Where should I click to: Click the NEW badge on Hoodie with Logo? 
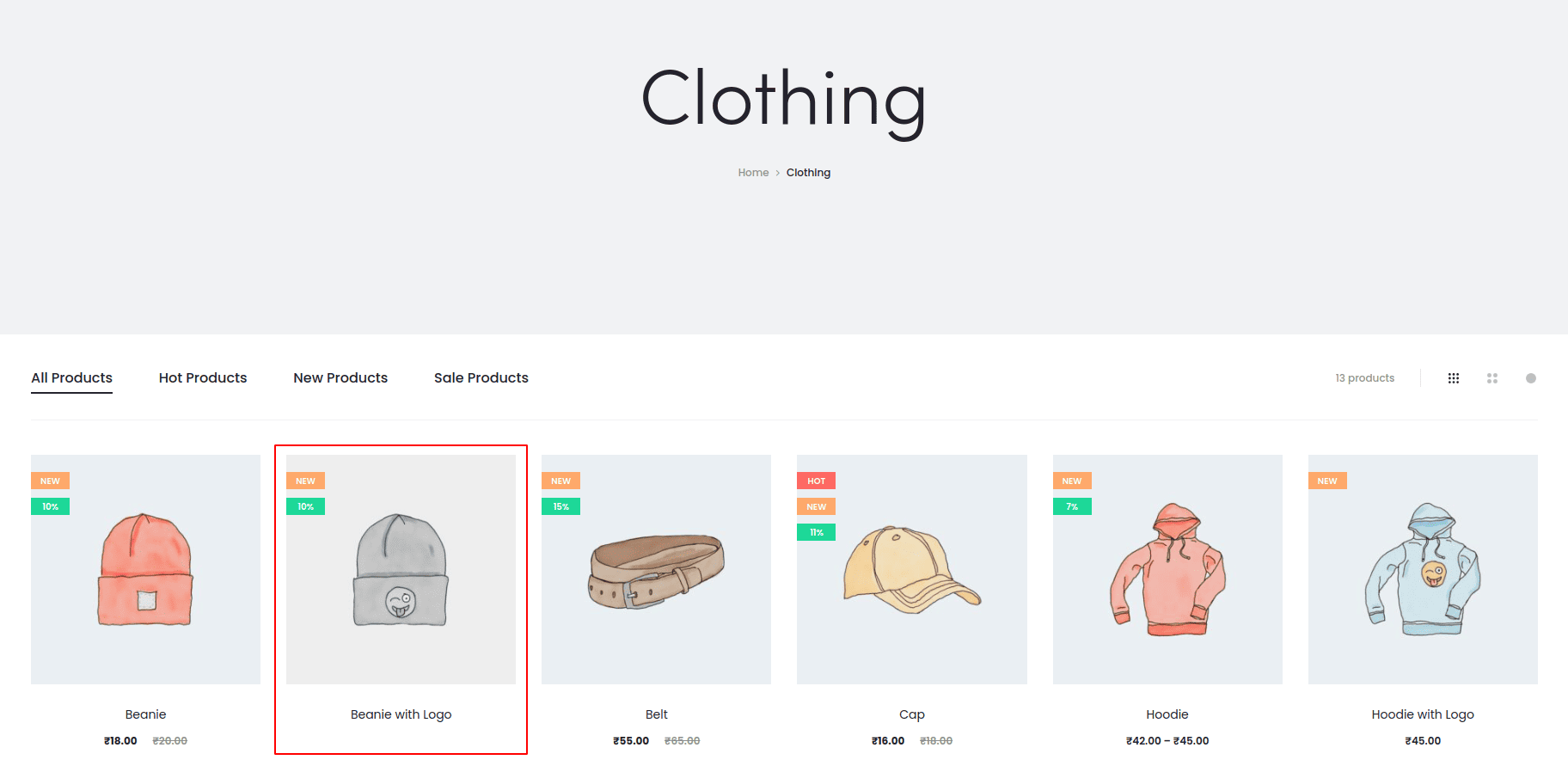click(1326, 481)
